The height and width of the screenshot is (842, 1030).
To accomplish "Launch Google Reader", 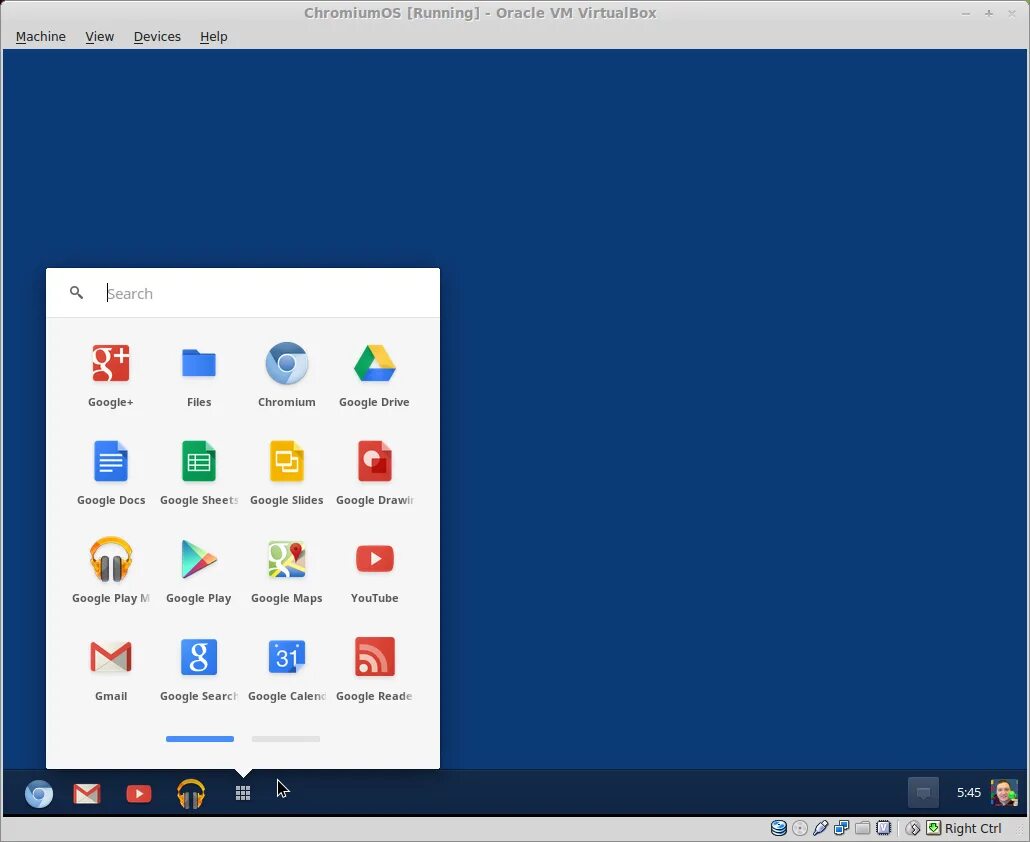I will 374,657.
